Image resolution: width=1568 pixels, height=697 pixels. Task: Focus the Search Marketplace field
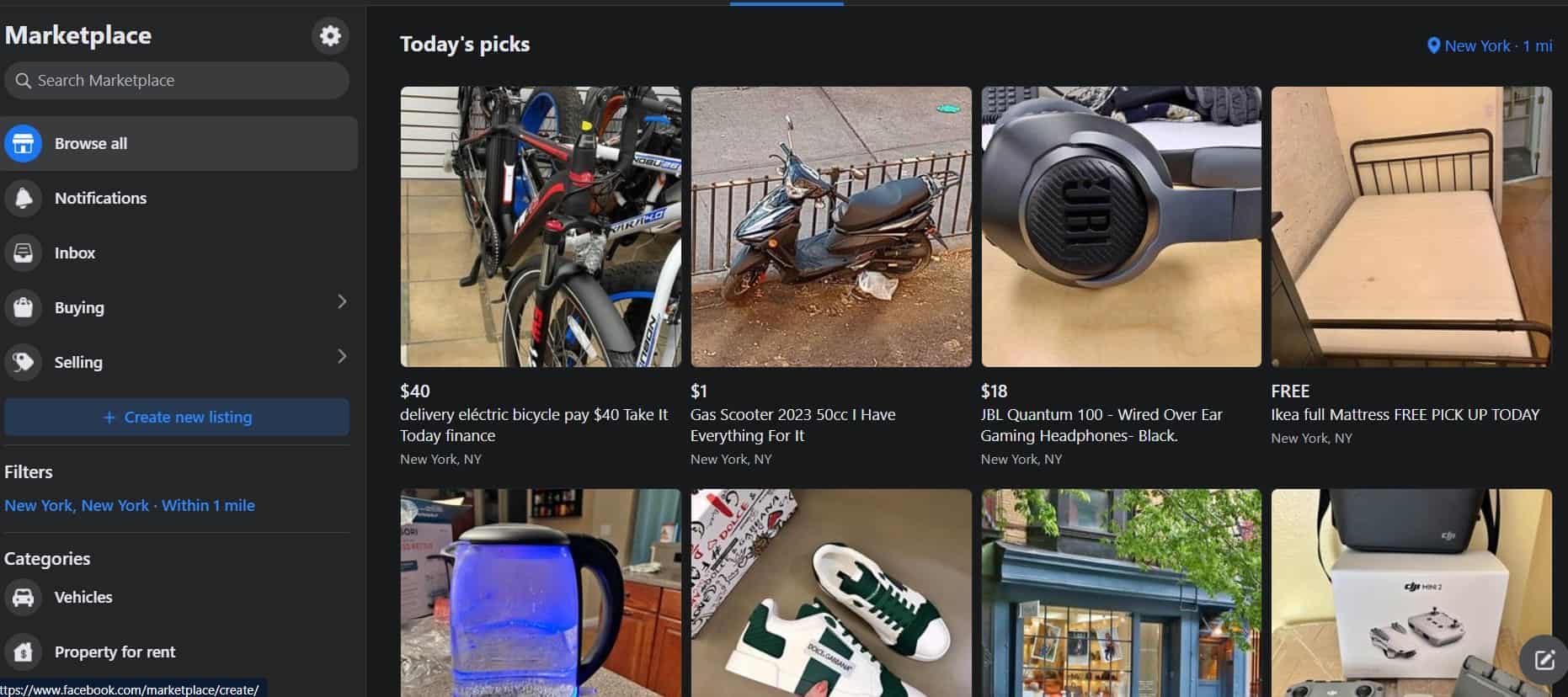click(177, 81)
